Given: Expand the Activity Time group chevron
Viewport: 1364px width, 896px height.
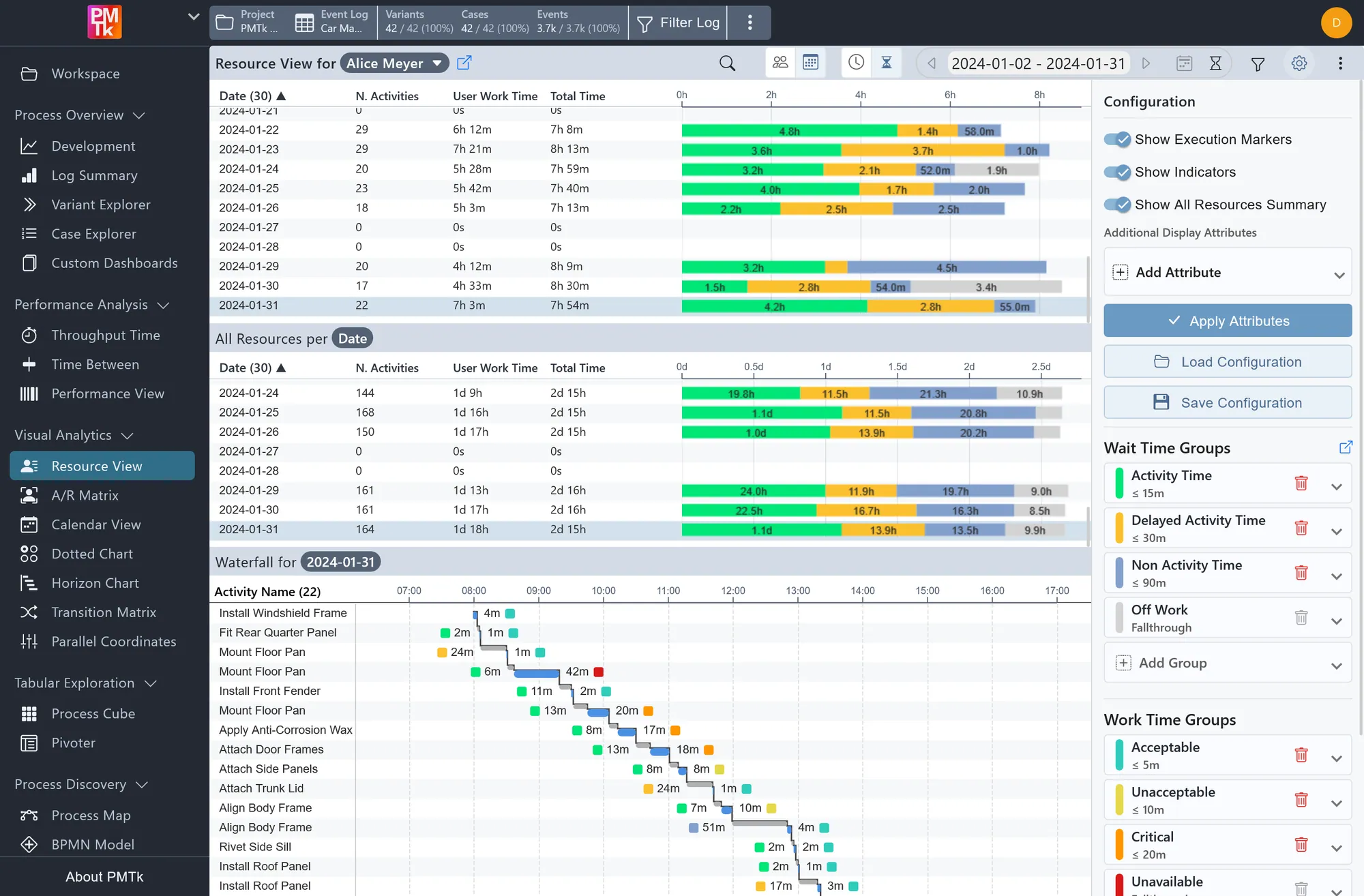Looking at the screenshot, I should click(1336, 486).
